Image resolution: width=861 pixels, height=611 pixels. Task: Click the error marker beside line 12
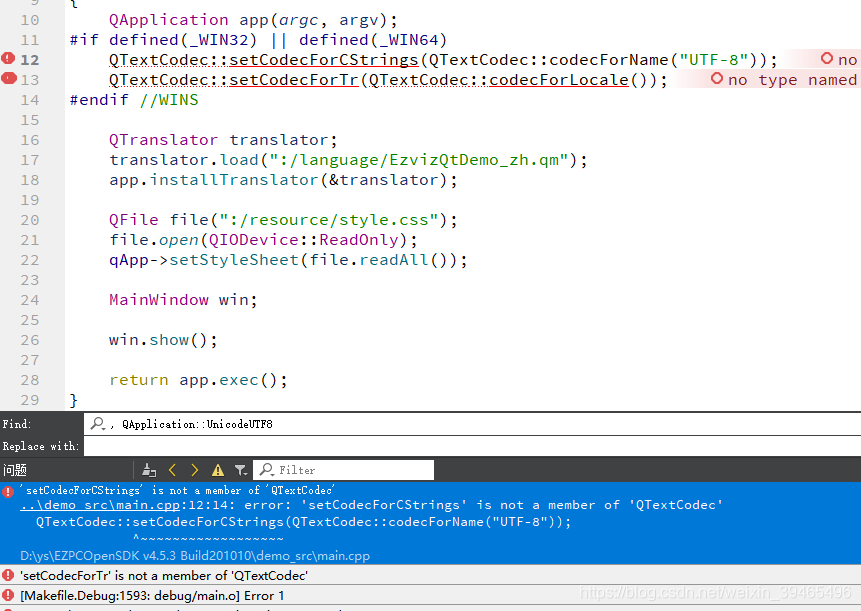click(x=8, y=58)
